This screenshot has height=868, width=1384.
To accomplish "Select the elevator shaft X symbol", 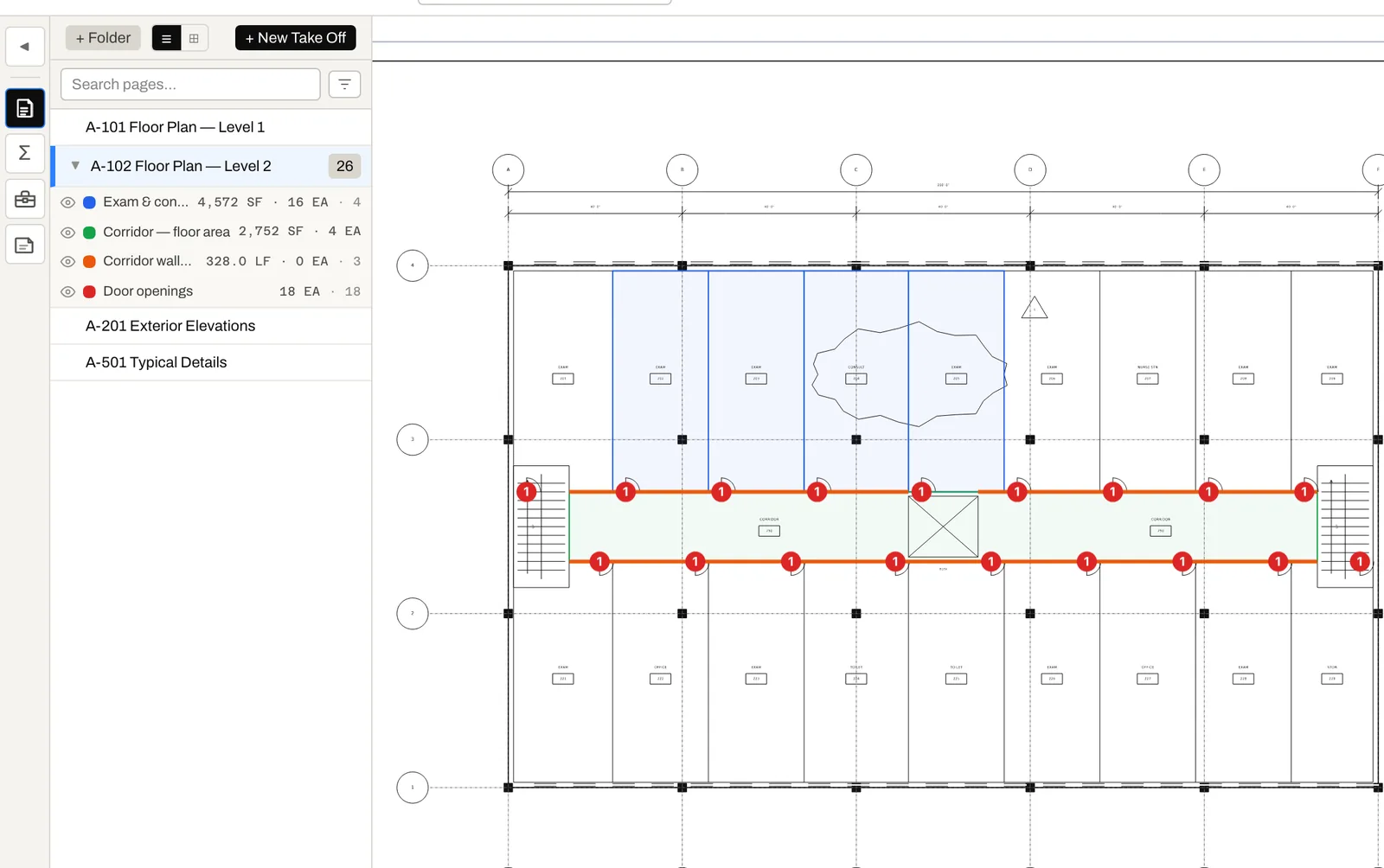I will tap(943, 527).
